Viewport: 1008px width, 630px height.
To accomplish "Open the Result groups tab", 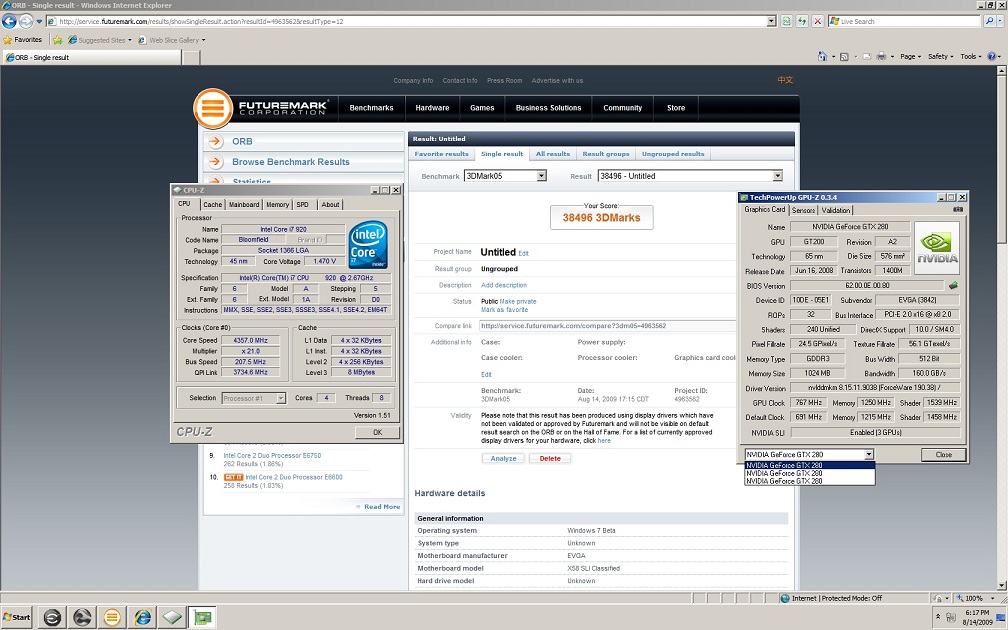I will tap(606, 154).
